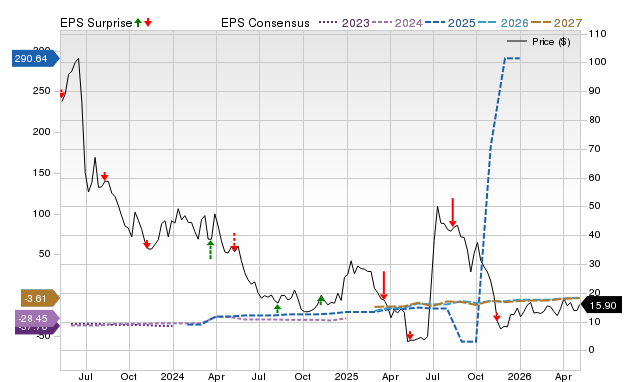Viewport: 640px width, 382px height.
Task: Click the 110 right-axis price label
Action: coord(597,34)
